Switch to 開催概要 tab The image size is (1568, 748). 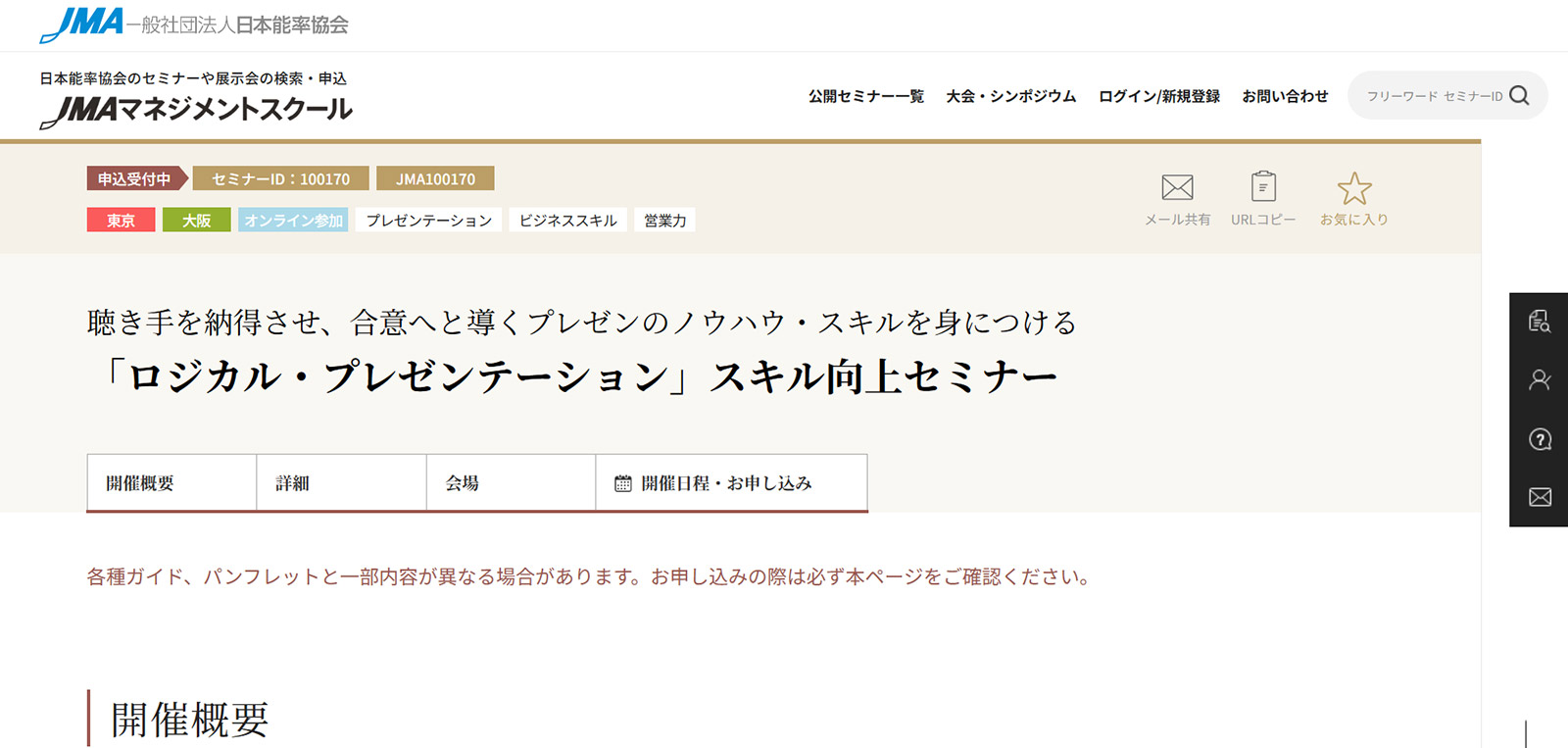click(x=171, y=482)
